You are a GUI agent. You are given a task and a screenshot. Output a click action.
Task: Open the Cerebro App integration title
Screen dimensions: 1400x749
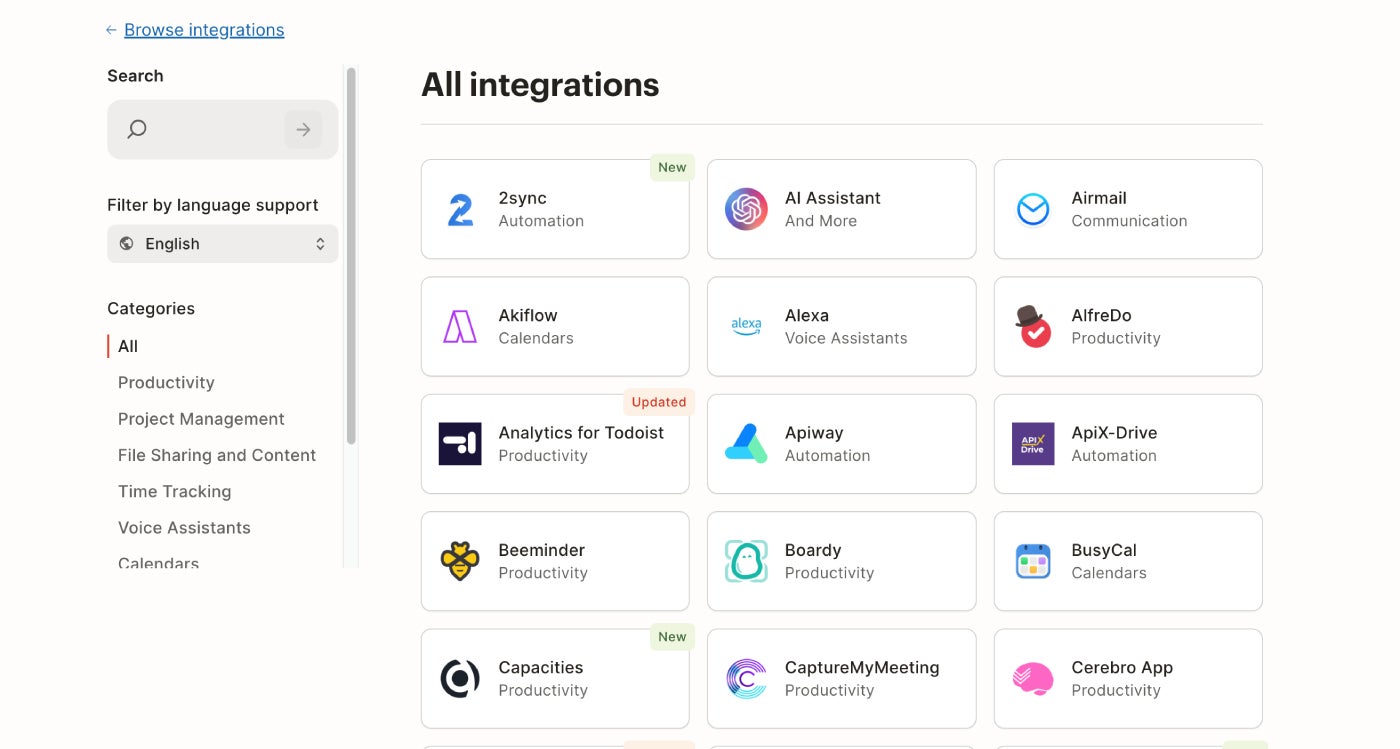tap(1122, 667)
